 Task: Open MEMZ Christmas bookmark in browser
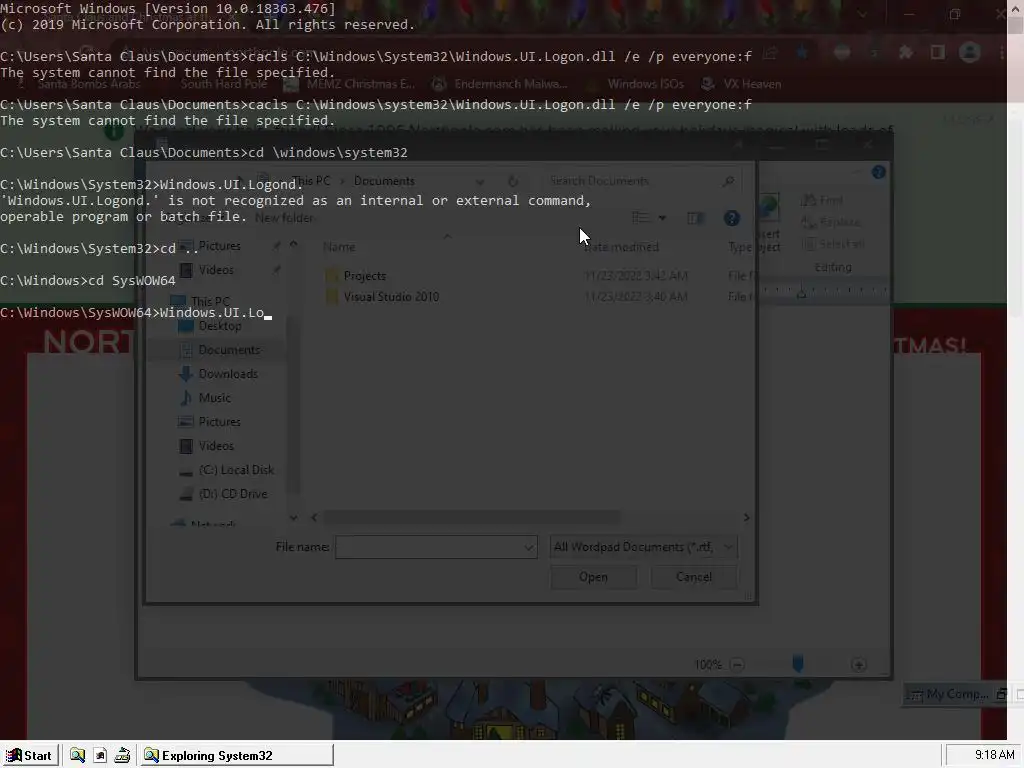(x=350, y=84)
